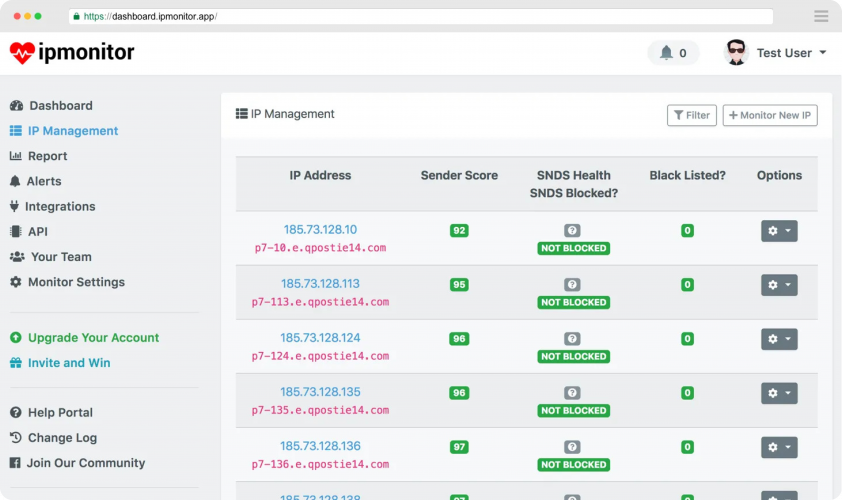Click the Alerts bell icon in sidebar

15,181
